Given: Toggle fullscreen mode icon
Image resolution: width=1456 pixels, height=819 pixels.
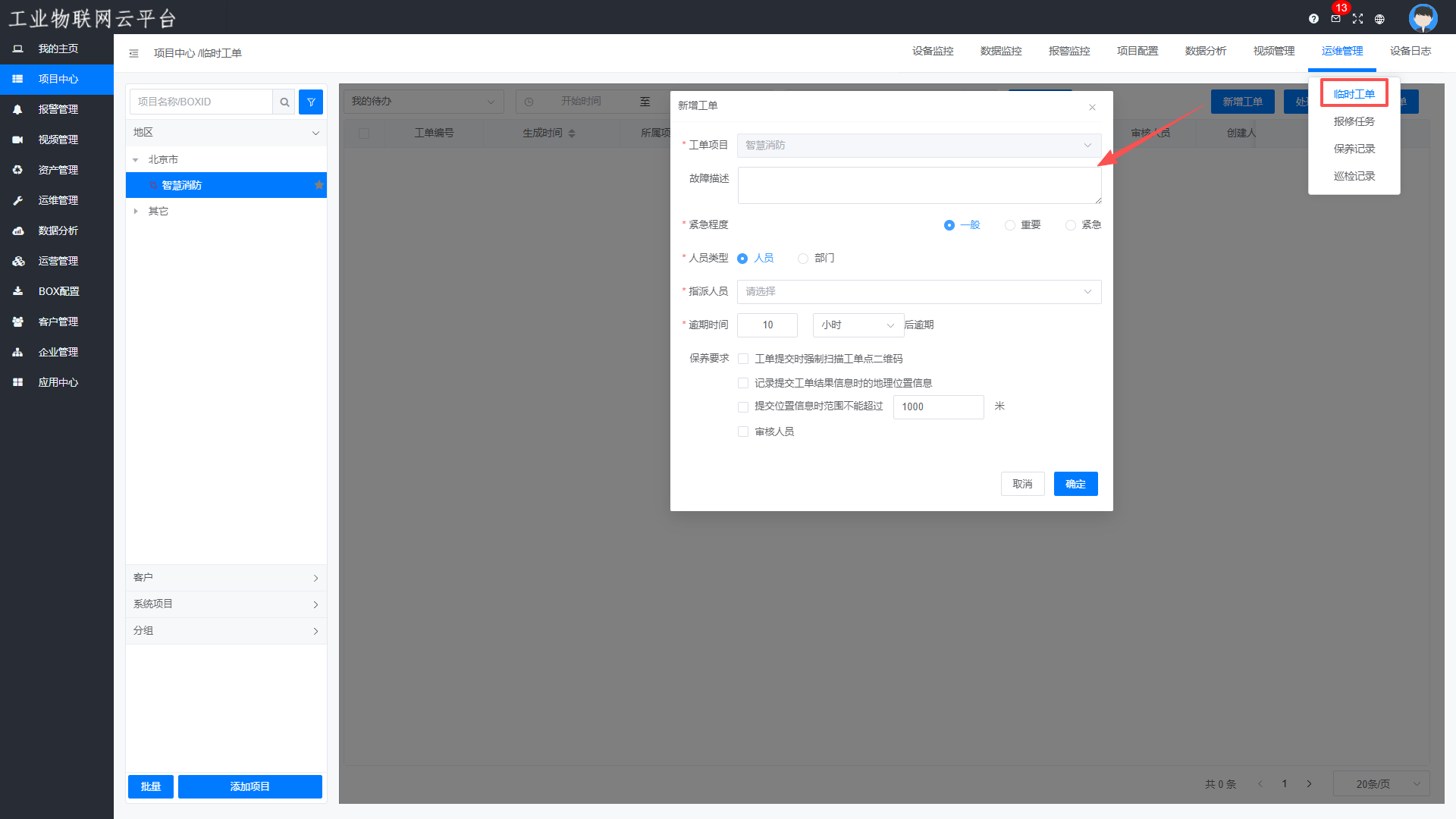Looking at the screenshot, I should (1357, 19).
